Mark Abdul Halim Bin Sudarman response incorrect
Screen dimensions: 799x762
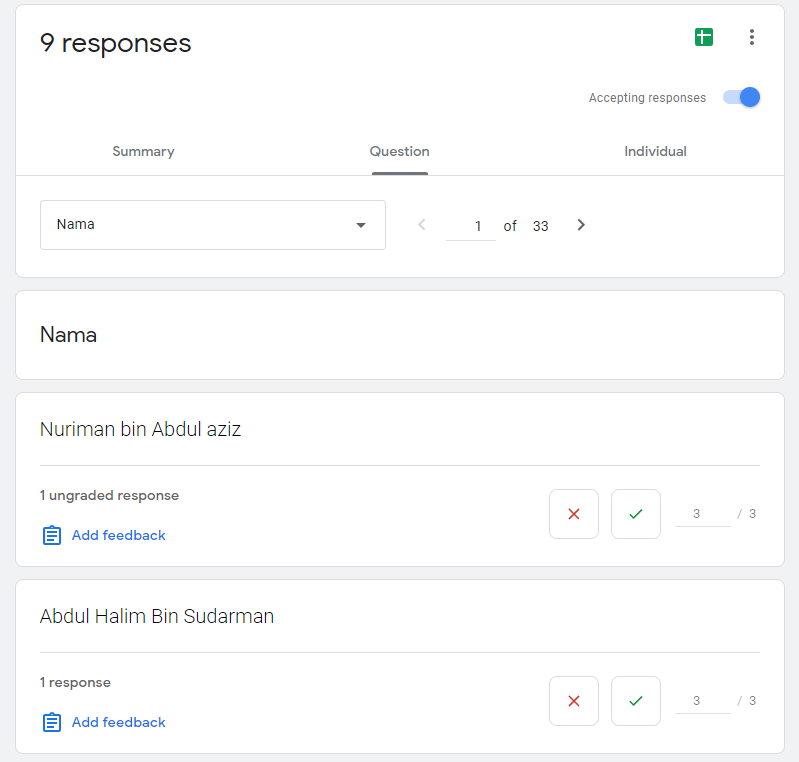pyautogui.click(x=574, y=701)
